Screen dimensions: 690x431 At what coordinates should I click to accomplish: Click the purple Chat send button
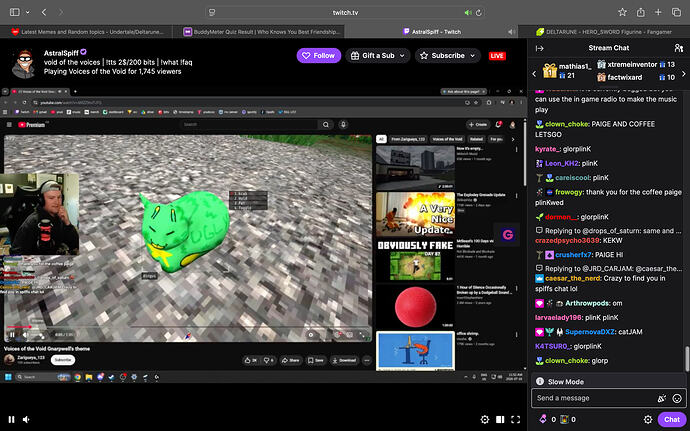coord(672,420)
